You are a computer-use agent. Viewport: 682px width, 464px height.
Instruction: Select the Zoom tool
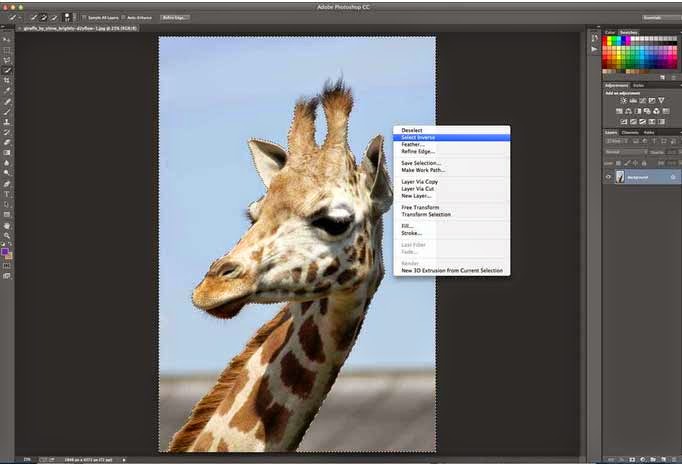(x=7, y=236)
